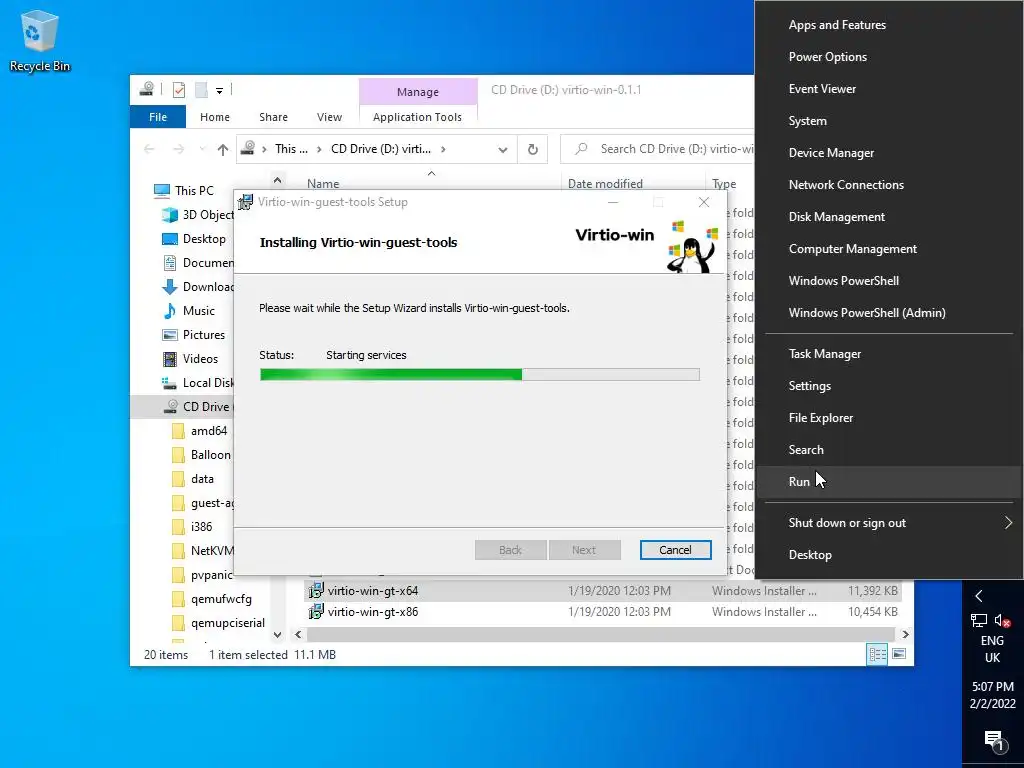Click the horizontal scrollbar's left arrow
This screenshot has height=768, width=1024.
coord(298,634)
